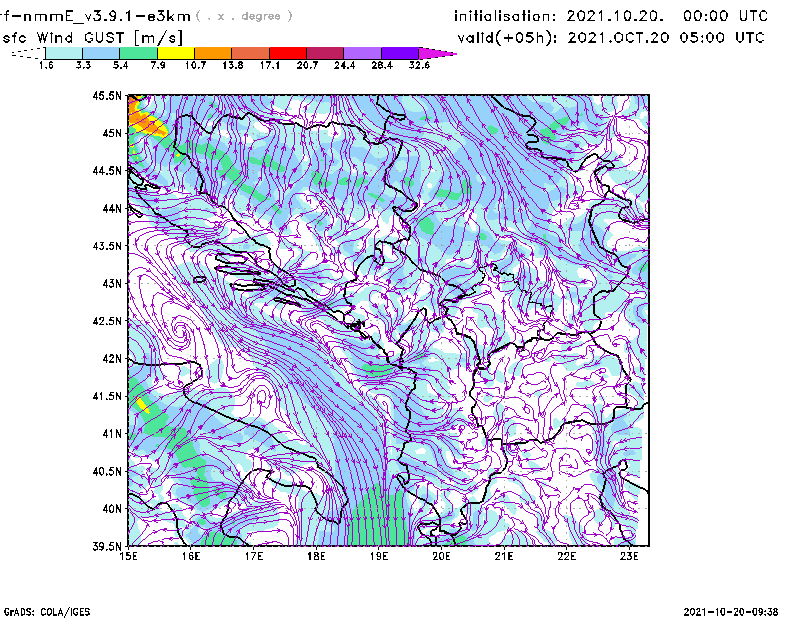The image size is (800, 618).
Task: Click the orange 10.7–13.8 legend swatch
Action: pyautogui.click(x=213, y=53)
